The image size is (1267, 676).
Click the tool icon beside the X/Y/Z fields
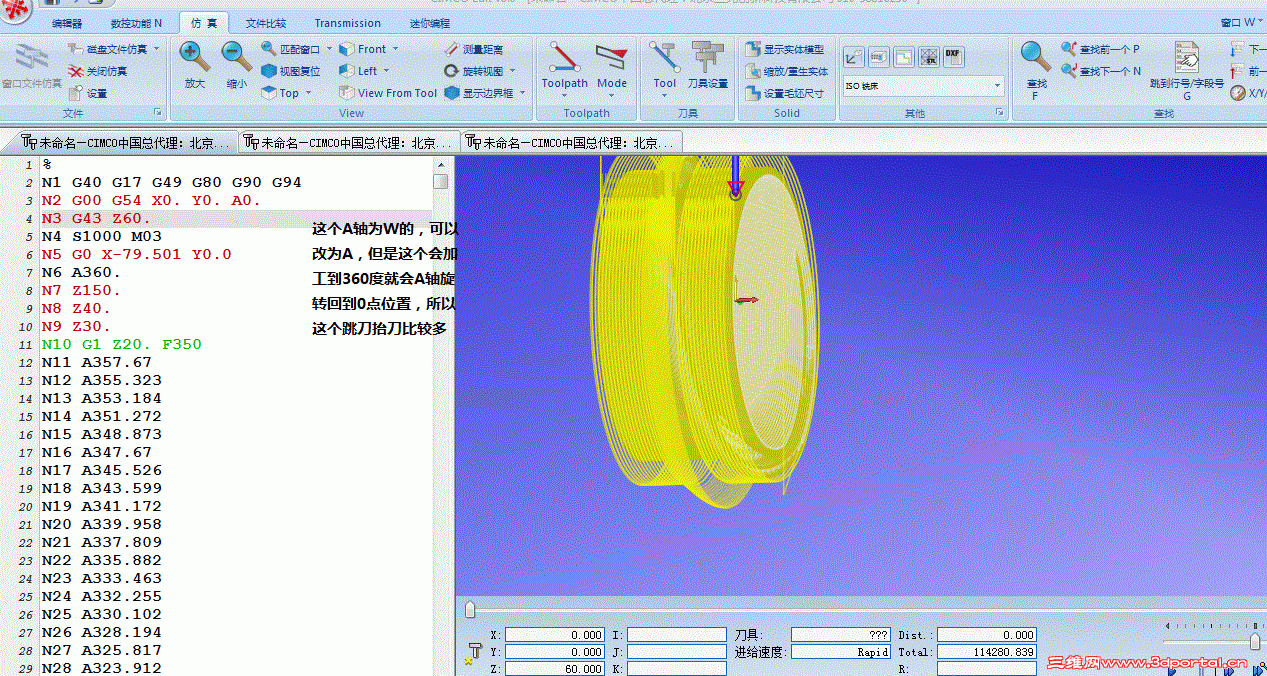point(473,653)
